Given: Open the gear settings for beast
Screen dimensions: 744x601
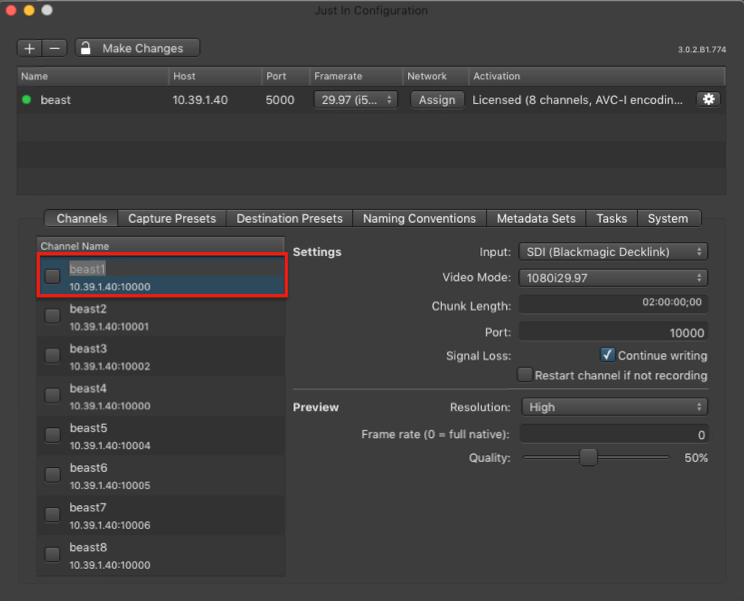Looking at the screenshot, I should tap(708, 100).
